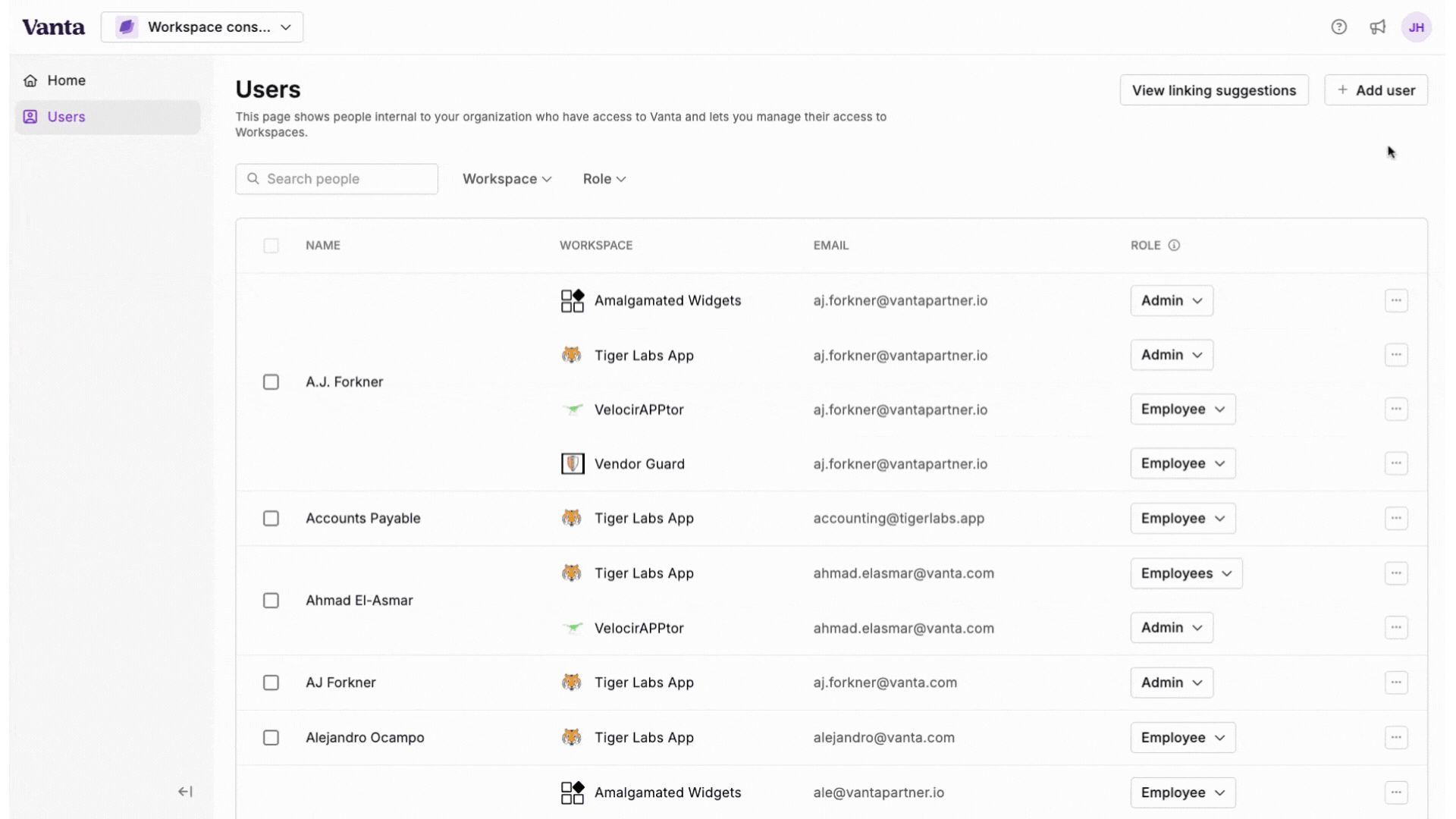
Task: Click the ROLE column header
Action: (1145, 246)
